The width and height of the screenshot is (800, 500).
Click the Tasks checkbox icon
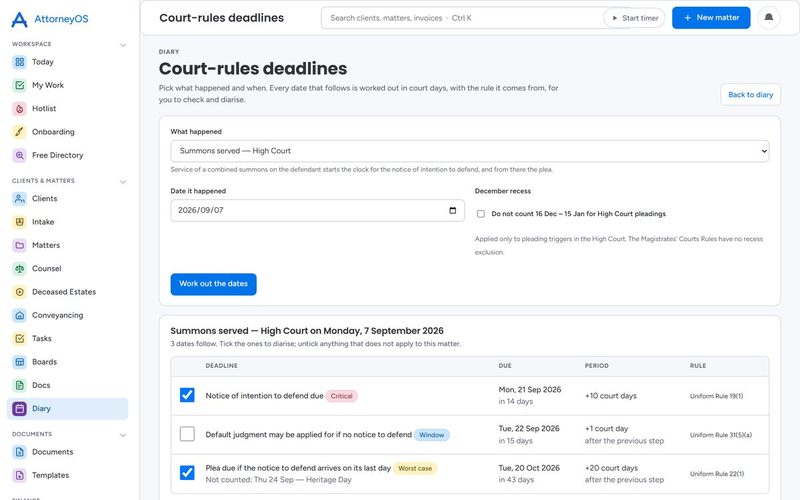point(19,338)
